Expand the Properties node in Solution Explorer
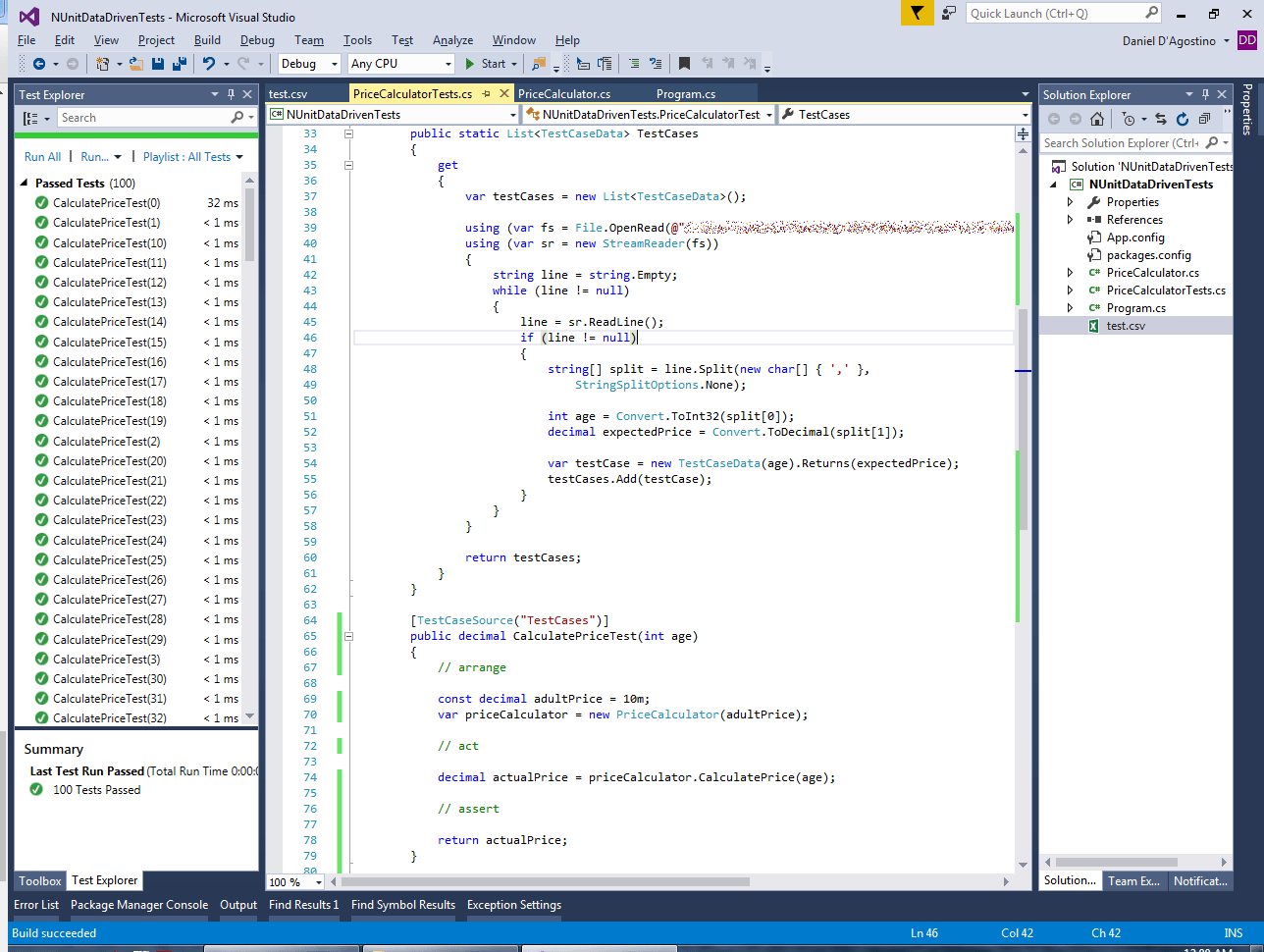This screenshot has width=1264, height=952. coord(1072,202)
